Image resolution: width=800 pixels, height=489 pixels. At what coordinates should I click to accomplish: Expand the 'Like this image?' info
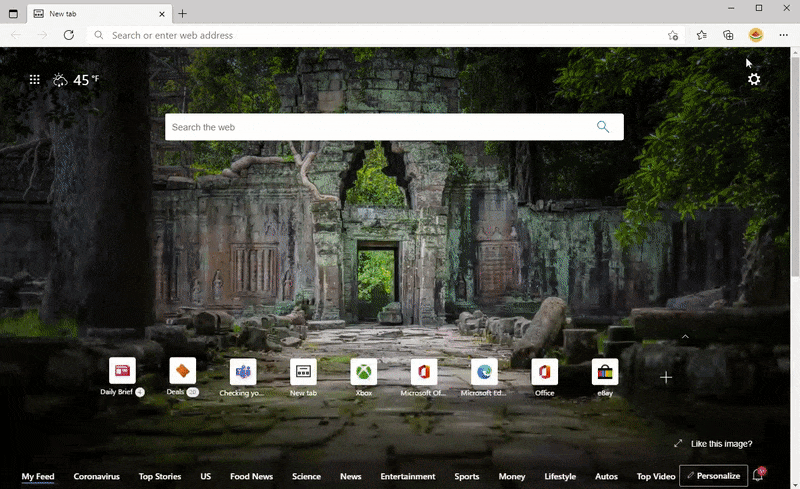712,444
